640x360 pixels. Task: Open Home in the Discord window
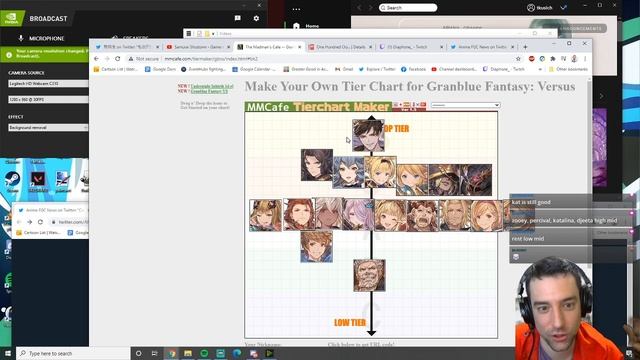click(x=307, y=26)
